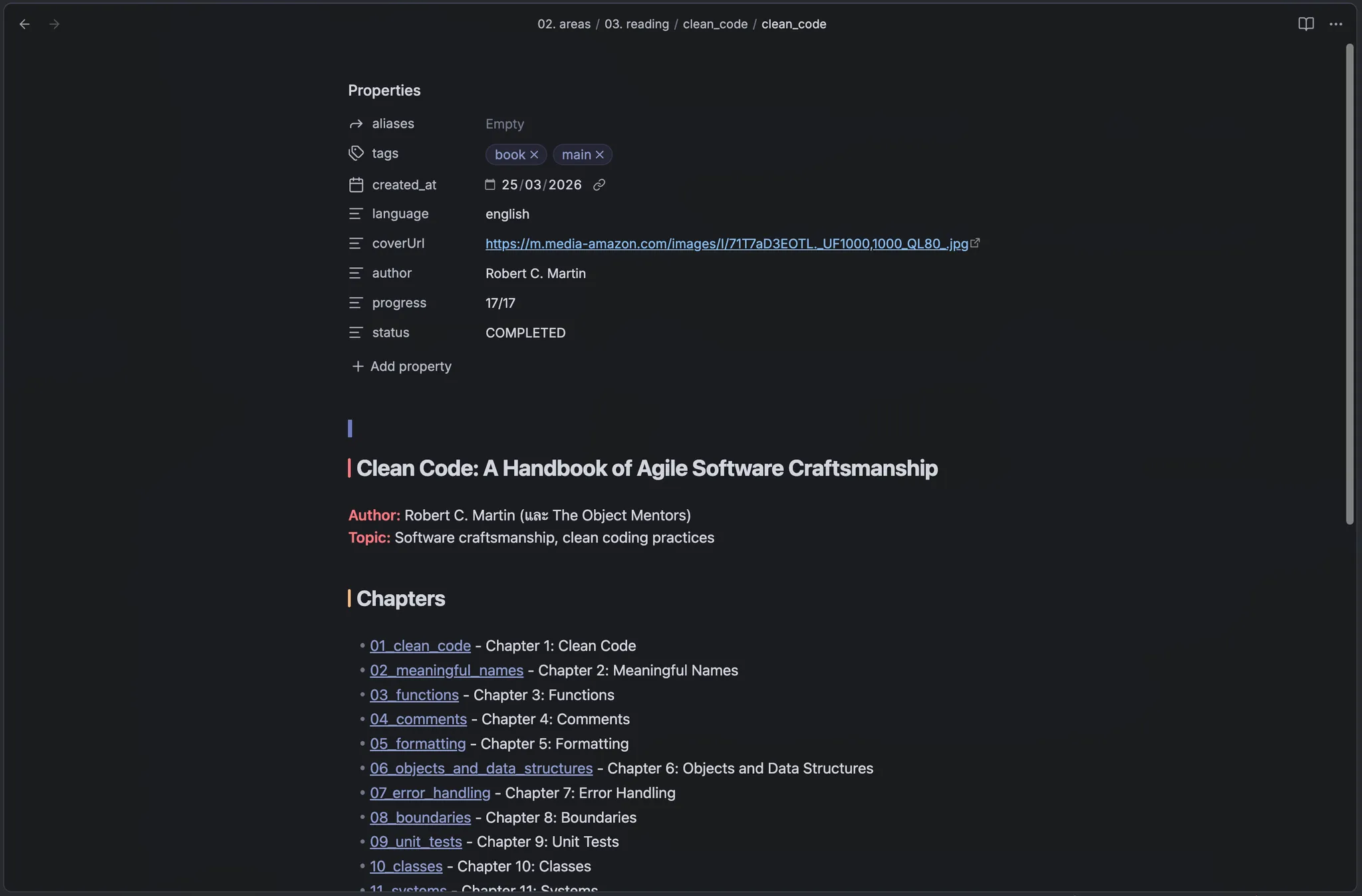Edit the author value 'Robert C. Martin'
Viewport: 1362px width, 896px height.
(x=535, y=273)
